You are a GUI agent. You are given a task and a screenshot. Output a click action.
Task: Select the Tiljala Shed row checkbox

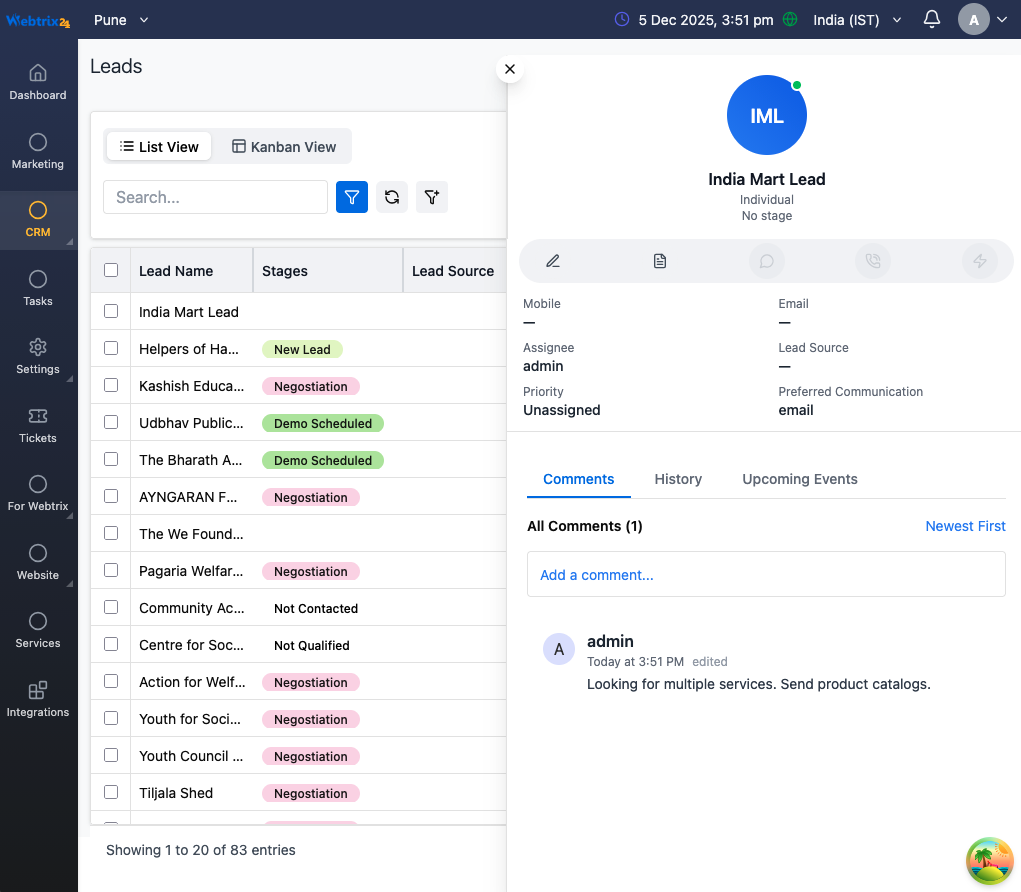pyautogui.click(x=111, y=793)
